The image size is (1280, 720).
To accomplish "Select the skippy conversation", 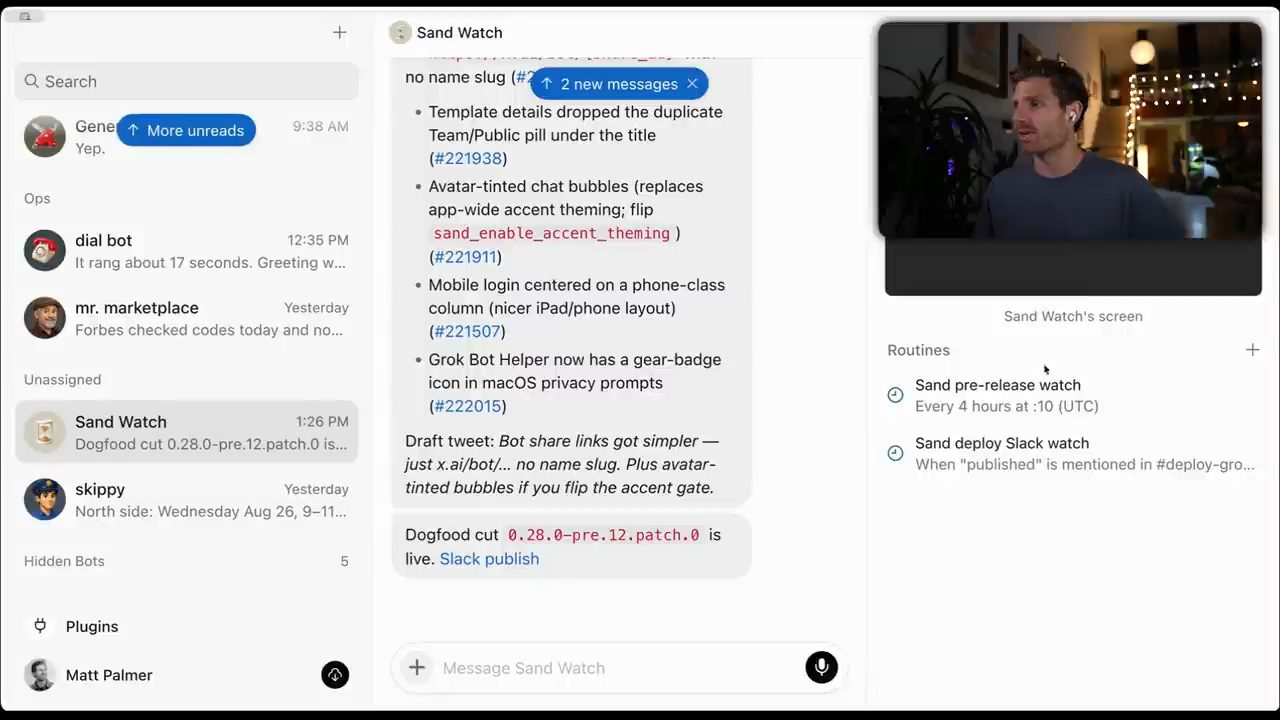I will click(186, 500).
